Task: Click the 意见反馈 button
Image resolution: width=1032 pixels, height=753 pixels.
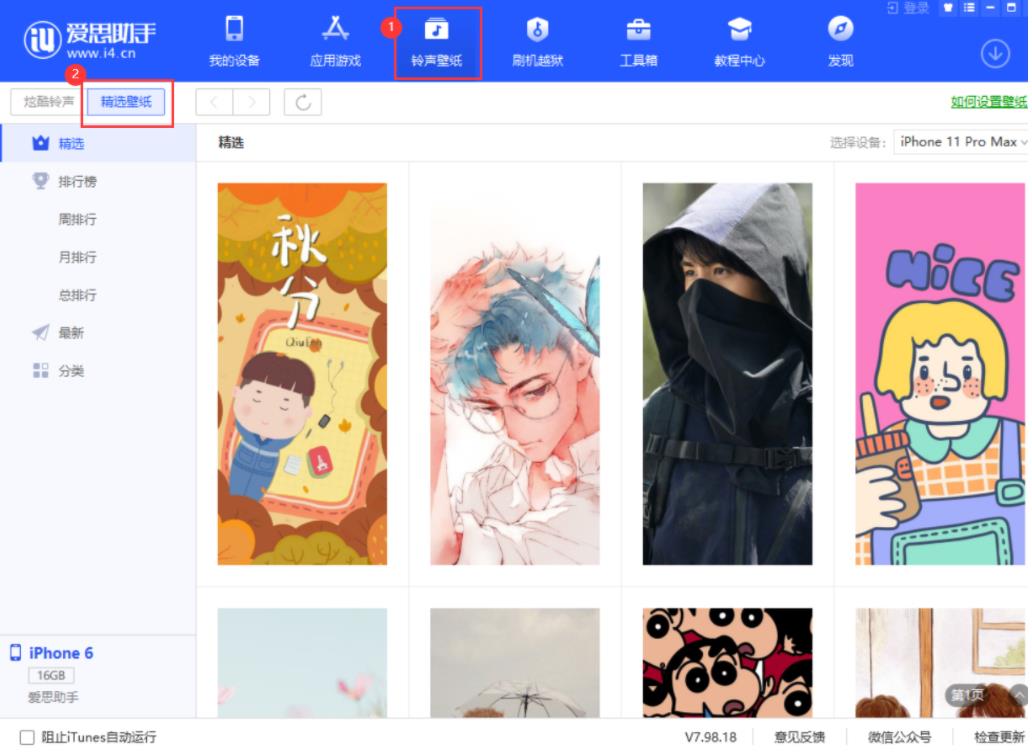Action: [799, 738]
